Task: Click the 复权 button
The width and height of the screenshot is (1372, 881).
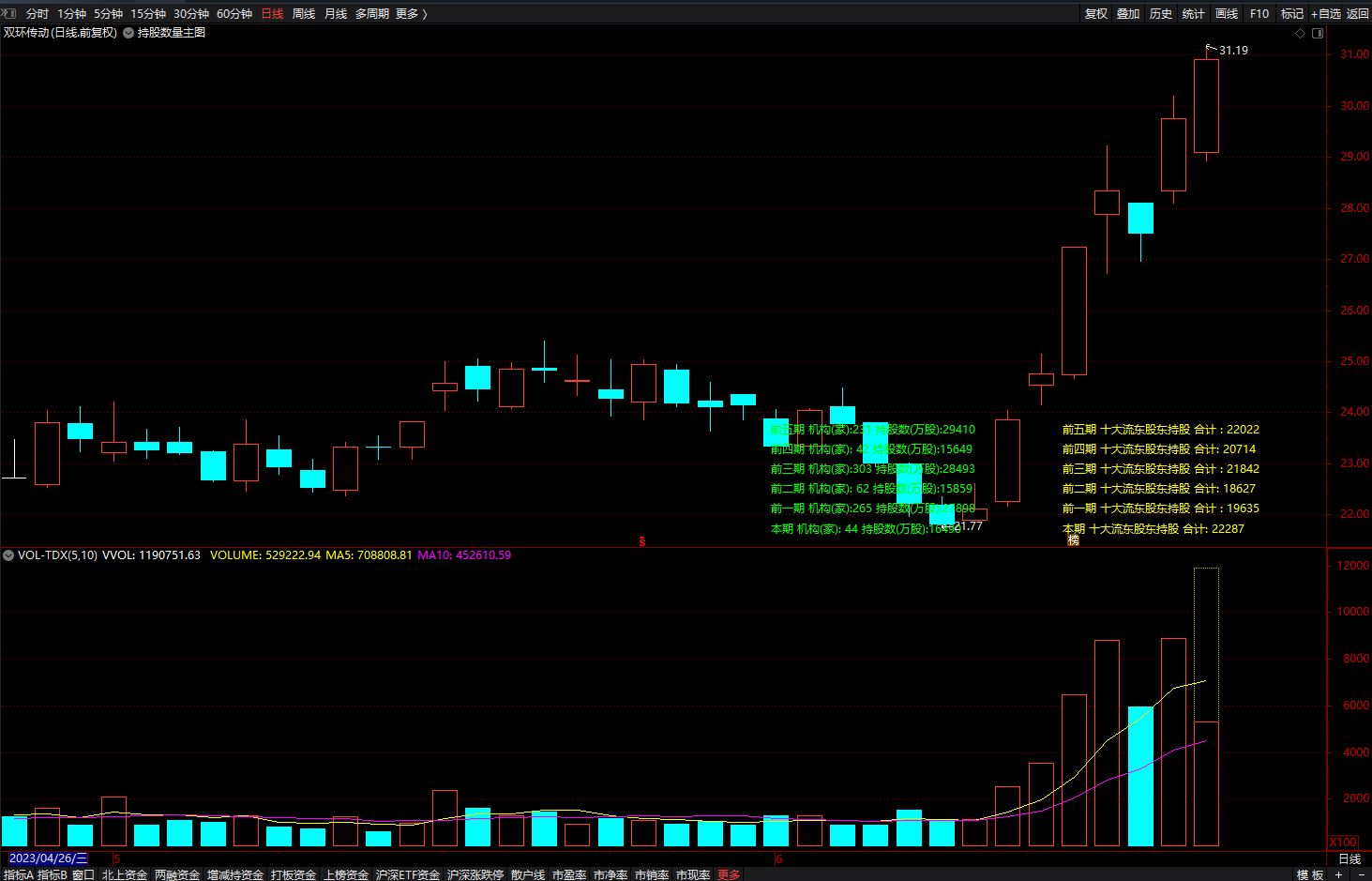Action: pyautogui.click(x=1096, y=14)
